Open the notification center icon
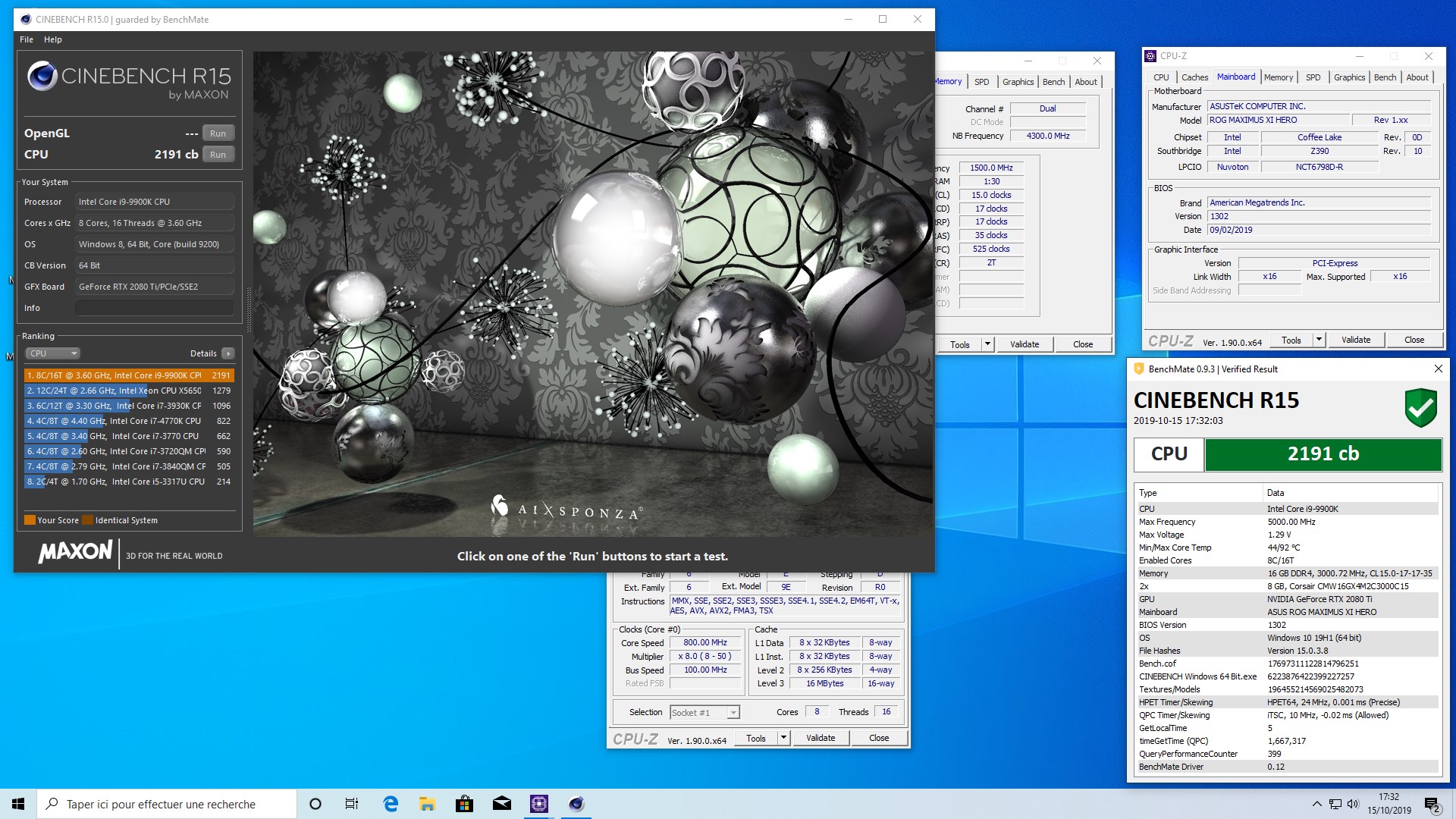 (x=1432, y=804)
